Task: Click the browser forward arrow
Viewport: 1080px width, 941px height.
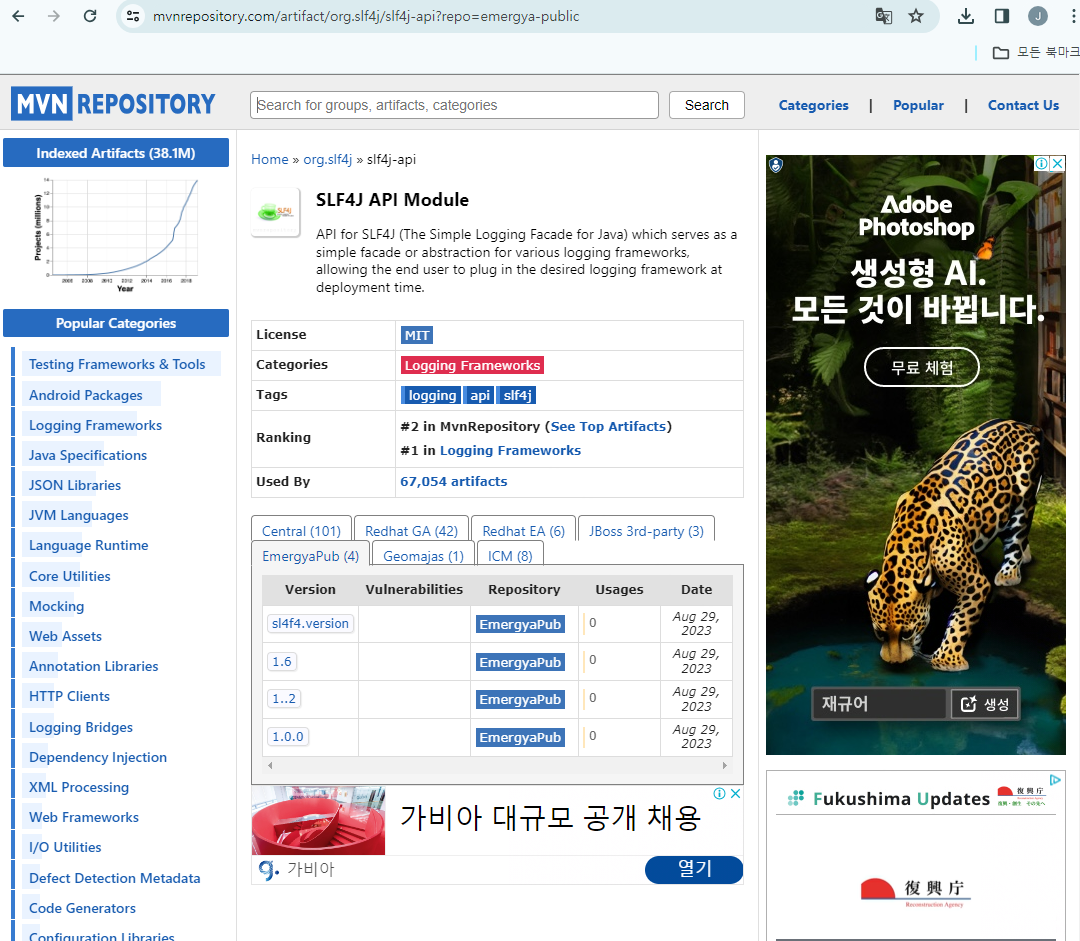Action: [x=54, y=16]
